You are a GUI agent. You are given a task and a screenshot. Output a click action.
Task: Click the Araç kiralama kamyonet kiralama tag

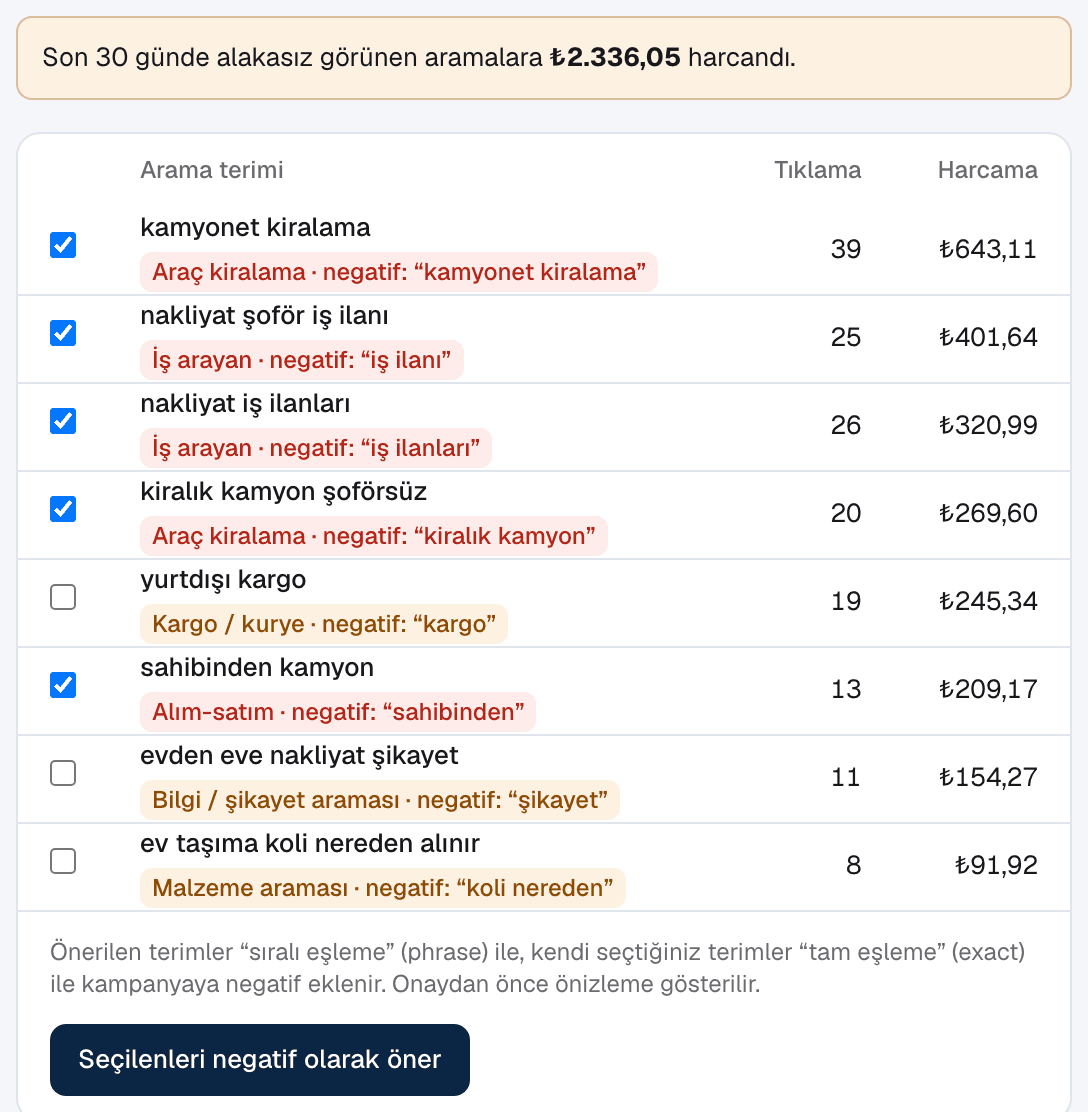pos(399,272)
